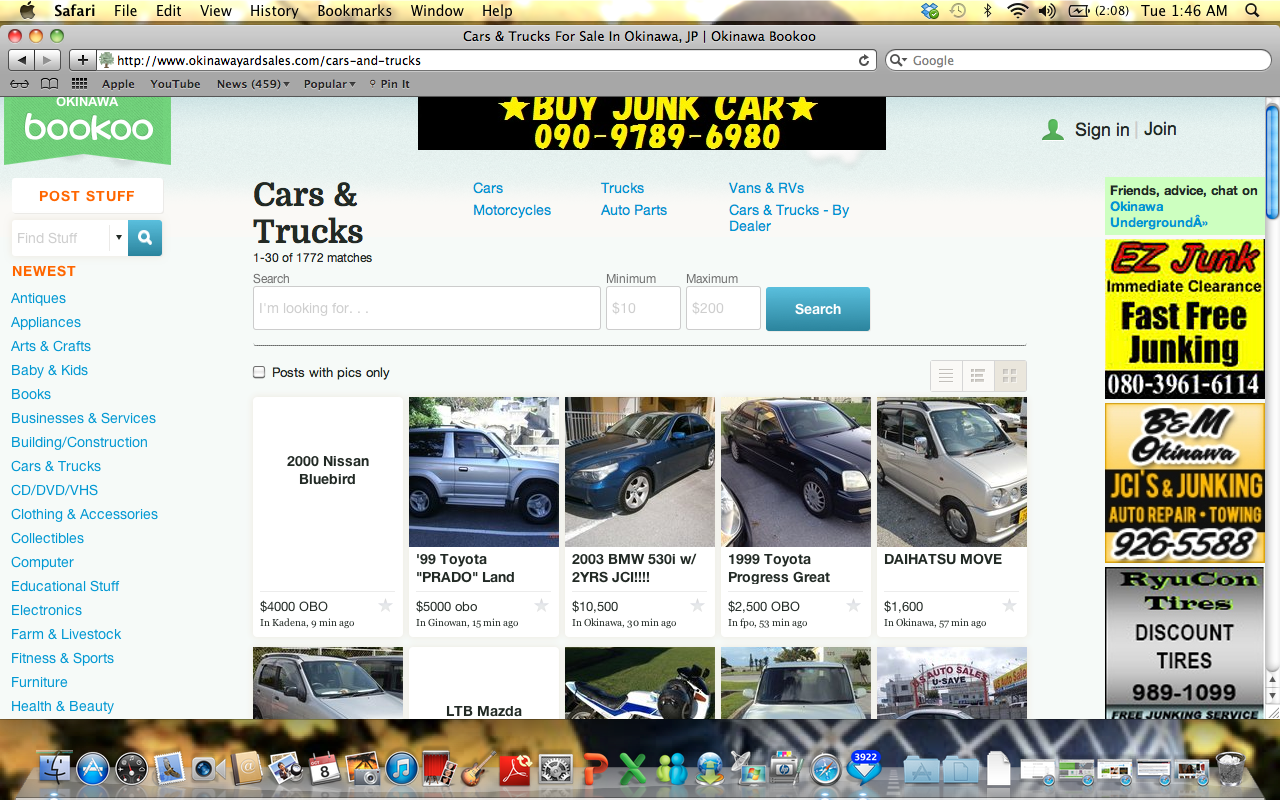
Task: Favorite the 2000 Nissan Bluebird with its star
Action: pyautogui.click(x=385, y=605)
